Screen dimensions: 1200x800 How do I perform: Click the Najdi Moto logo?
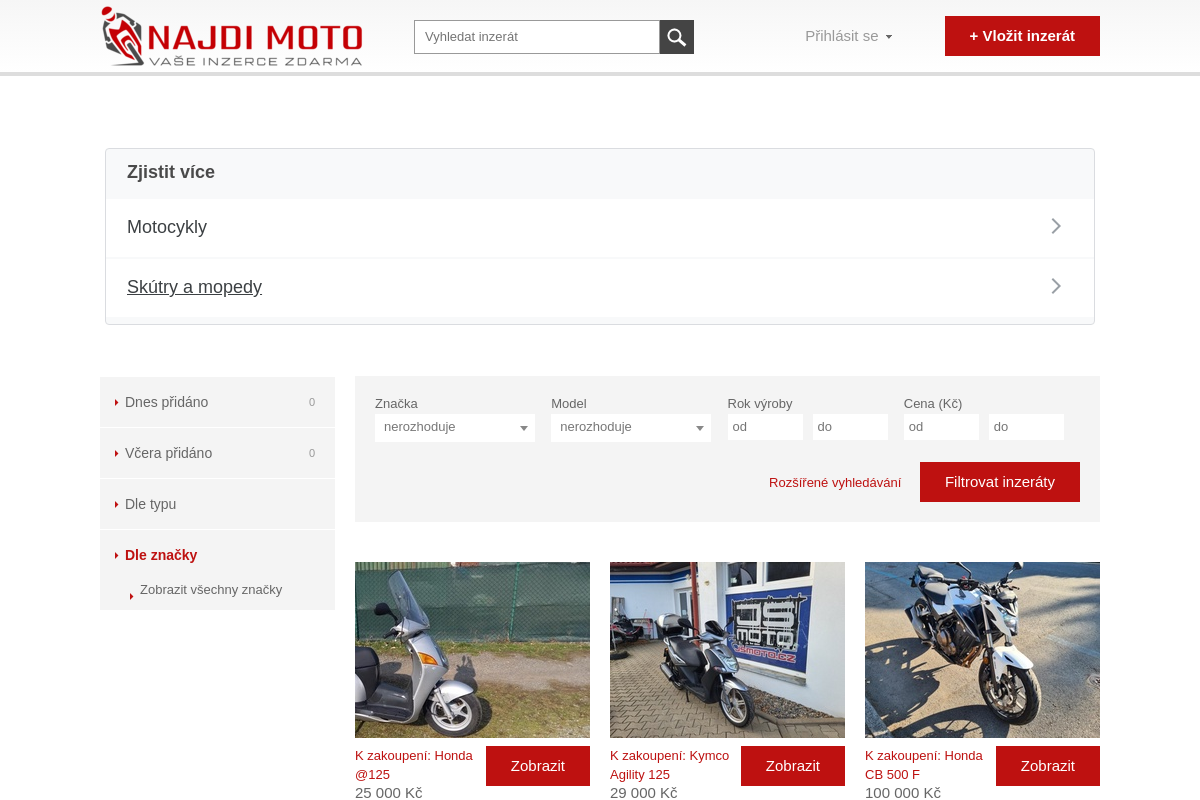coord(232,37)
